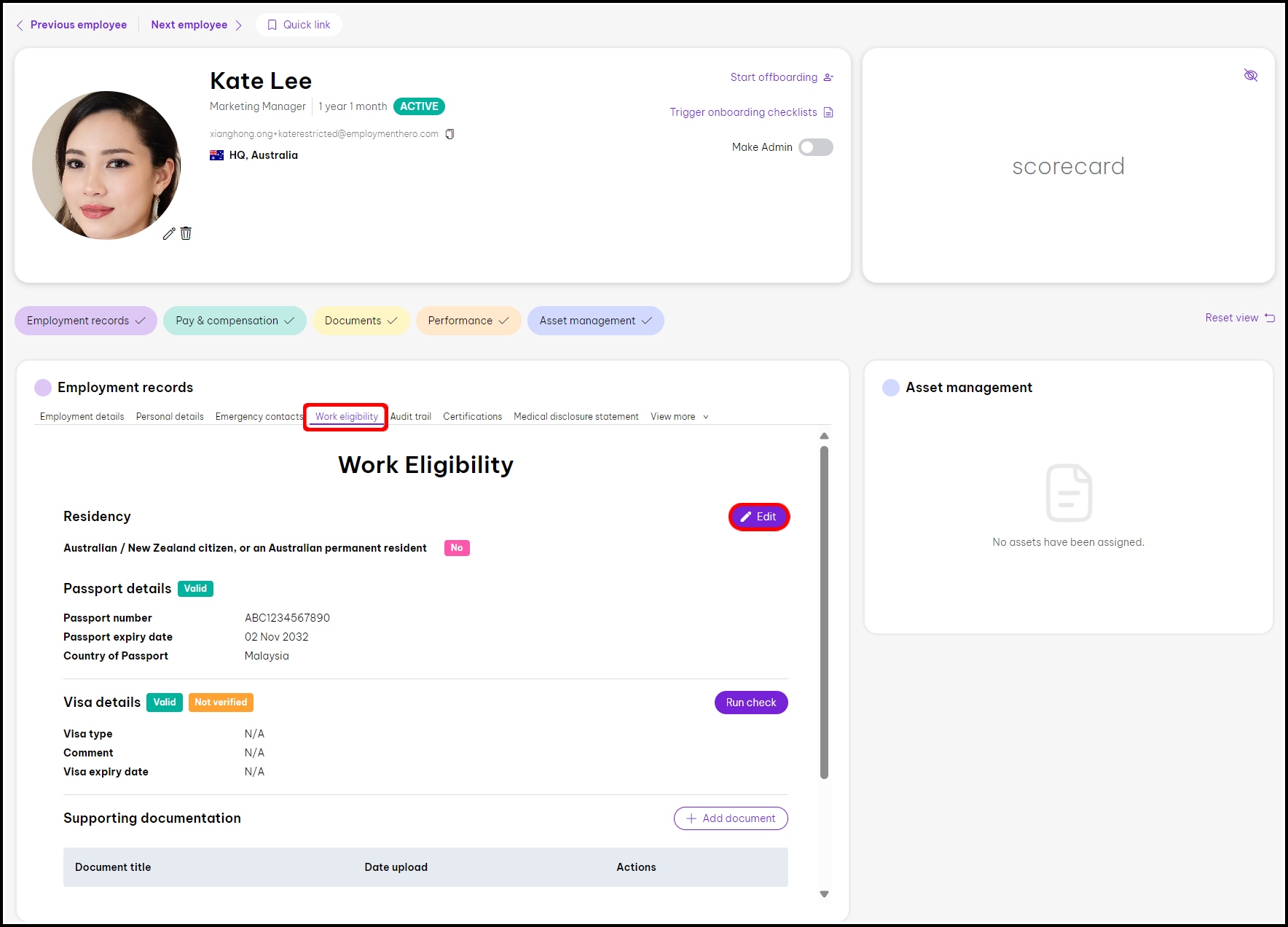The width and height of the screenshot is (1288, 927).
Task: Toggle the Performance section chip
Action: coord(468,321)
